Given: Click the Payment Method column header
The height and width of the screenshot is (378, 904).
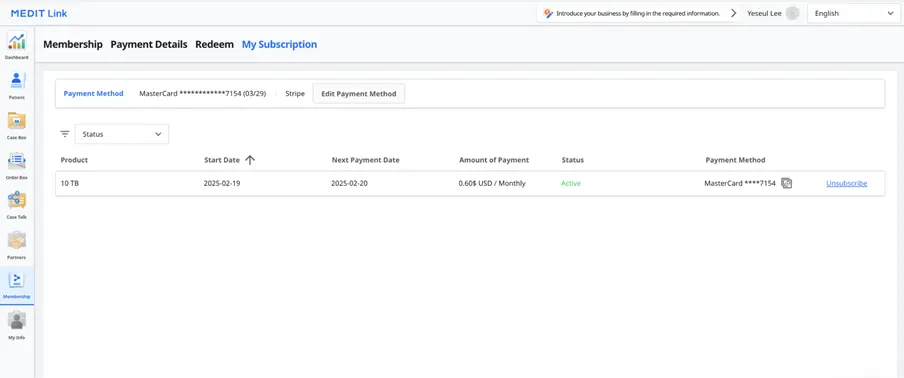Looking at the screenshot, I should pos(735,160).
